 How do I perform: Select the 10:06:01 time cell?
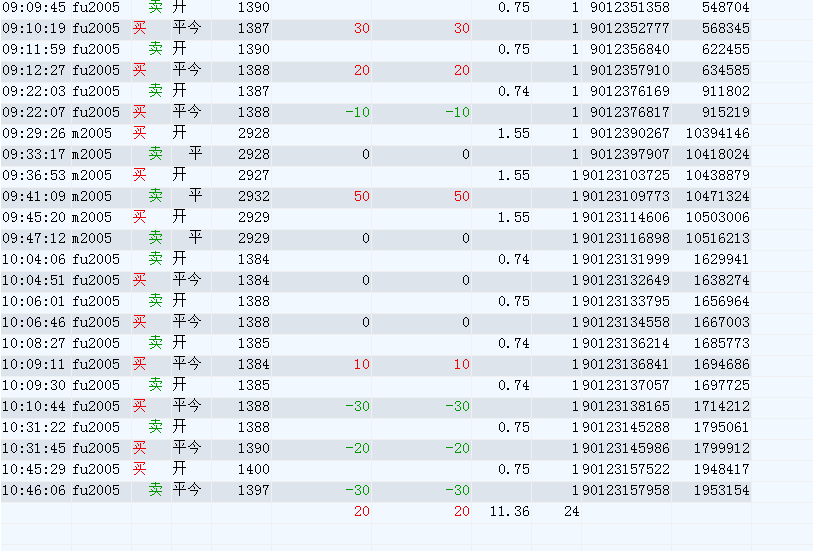(x=35, y=301)
